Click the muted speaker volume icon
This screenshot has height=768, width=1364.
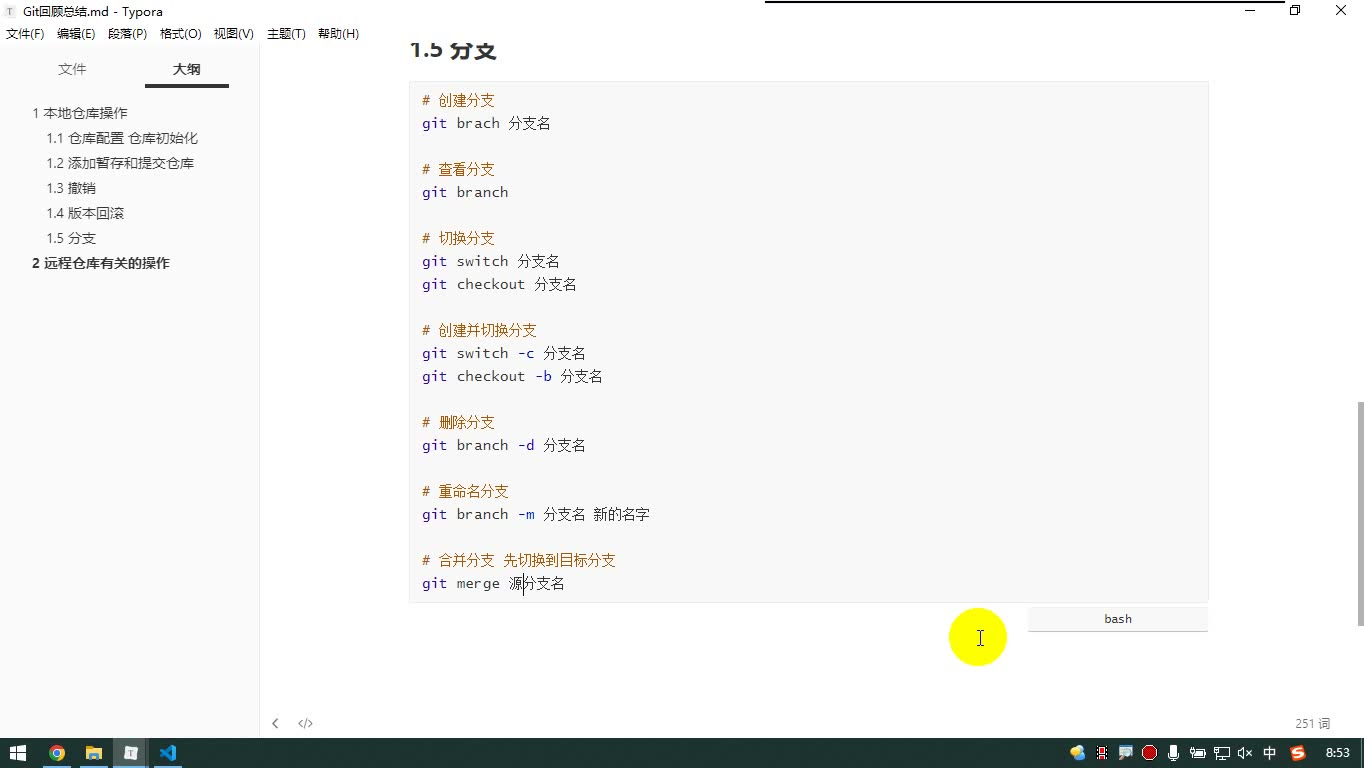(x=1245, y=753)
